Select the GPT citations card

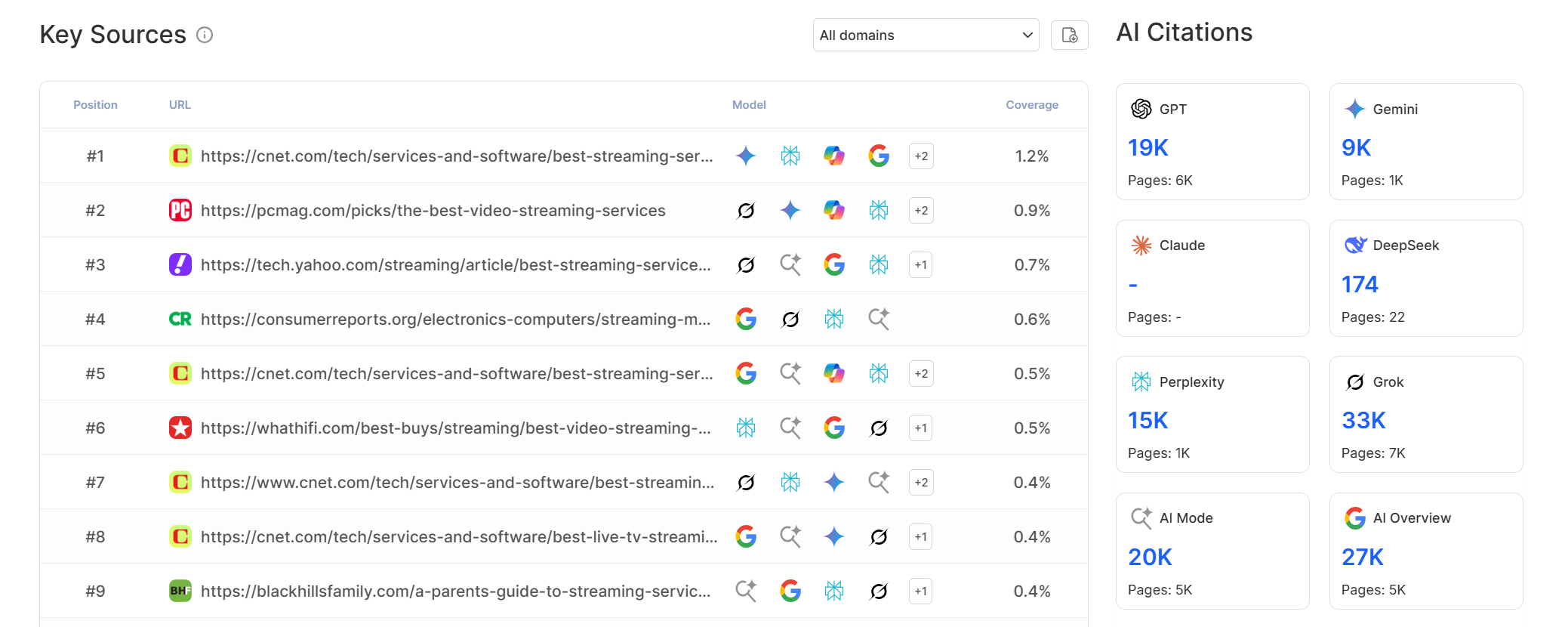click(x=1212, y=141)
